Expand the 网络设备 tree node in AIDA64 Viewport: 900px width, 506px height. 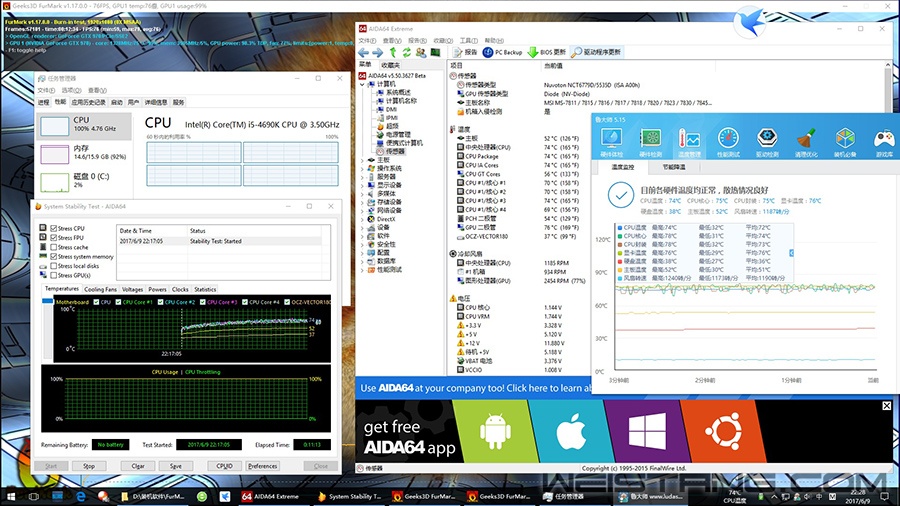(x=362, y=211)
